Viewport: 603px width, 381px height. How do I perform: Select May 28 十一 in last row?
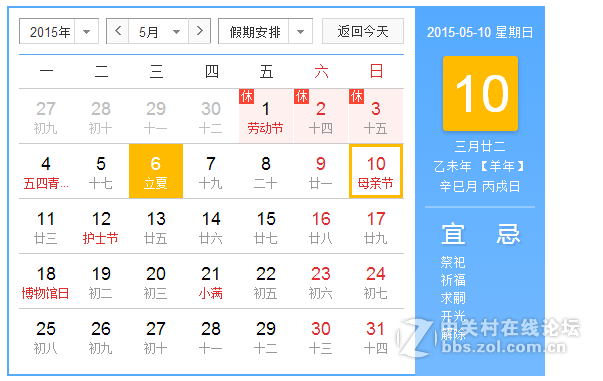[x=211, y=336]
